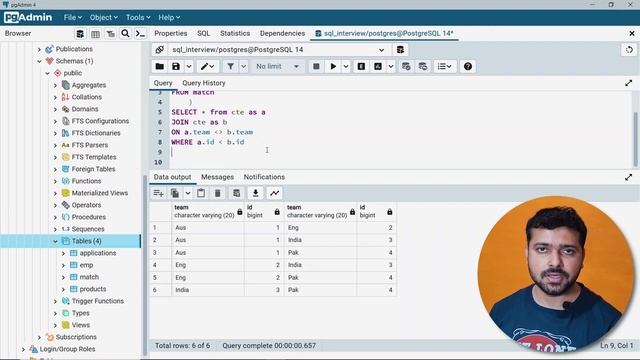Click the Filter rows funnel icon
Viewport: 640px width, 360px height.
coord(231,66)
